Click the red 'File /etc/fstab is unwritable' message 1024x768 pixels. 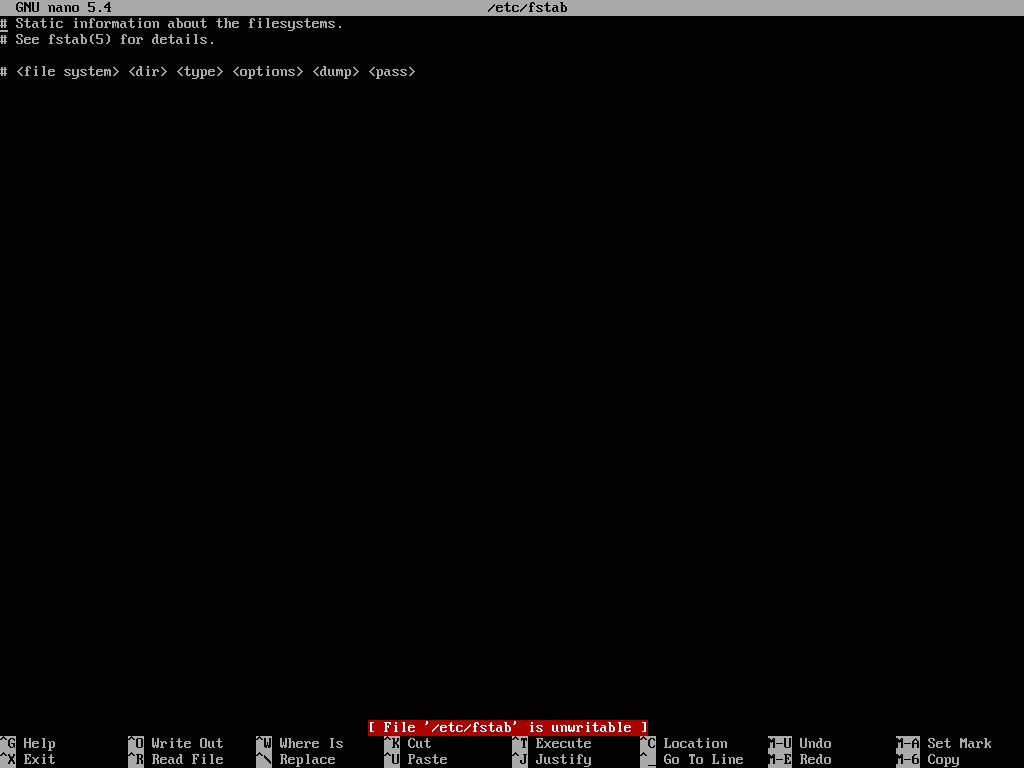point(508,728)
